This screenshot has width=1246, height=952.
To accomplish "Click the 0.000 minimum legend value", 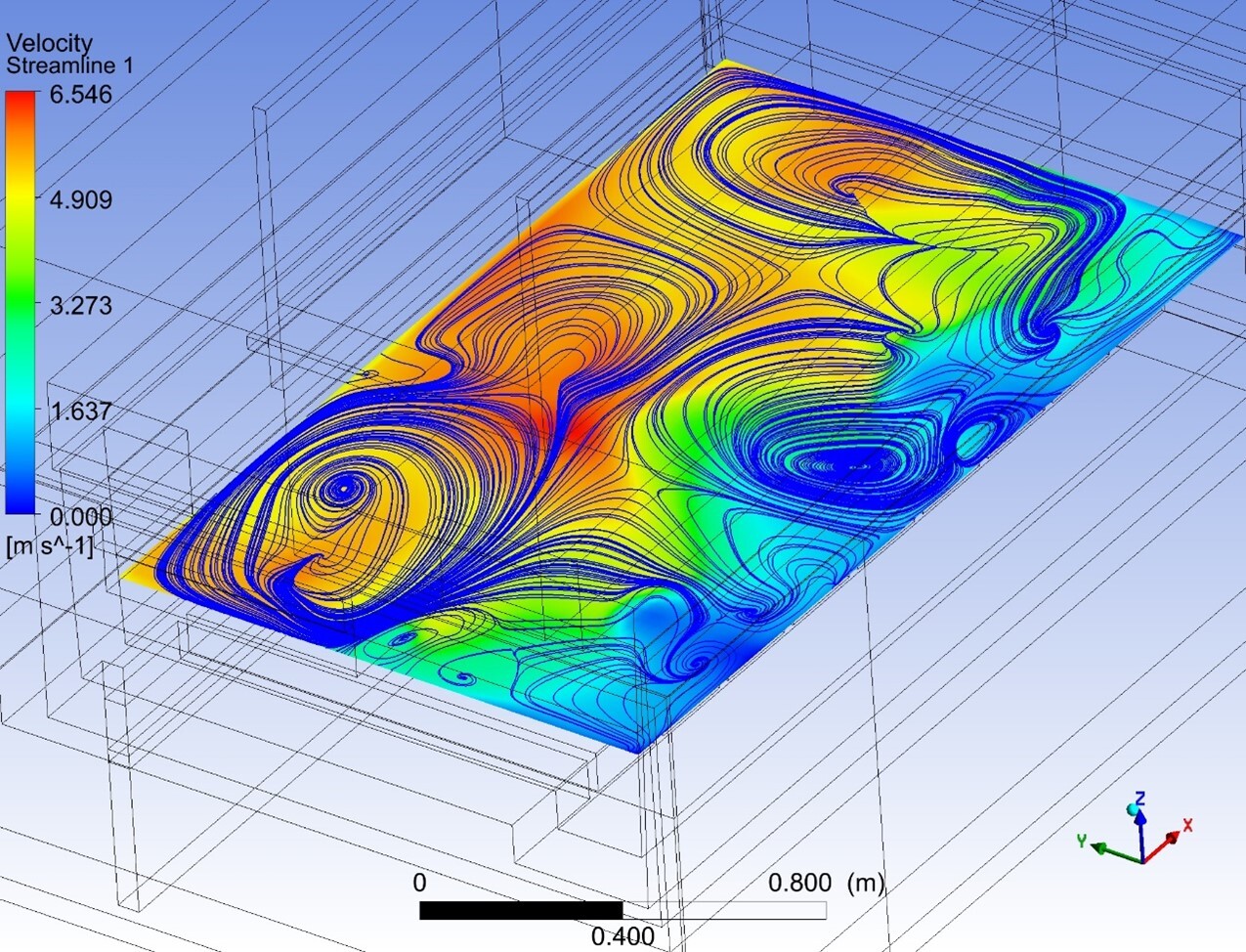I will 81,516.
